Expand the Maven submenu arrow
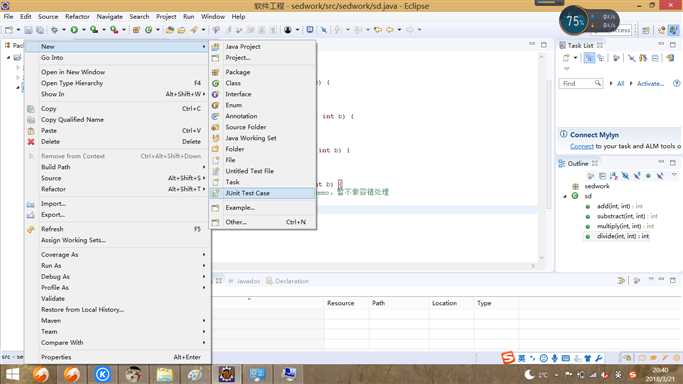The image size is (683, 384). (204, 320)
